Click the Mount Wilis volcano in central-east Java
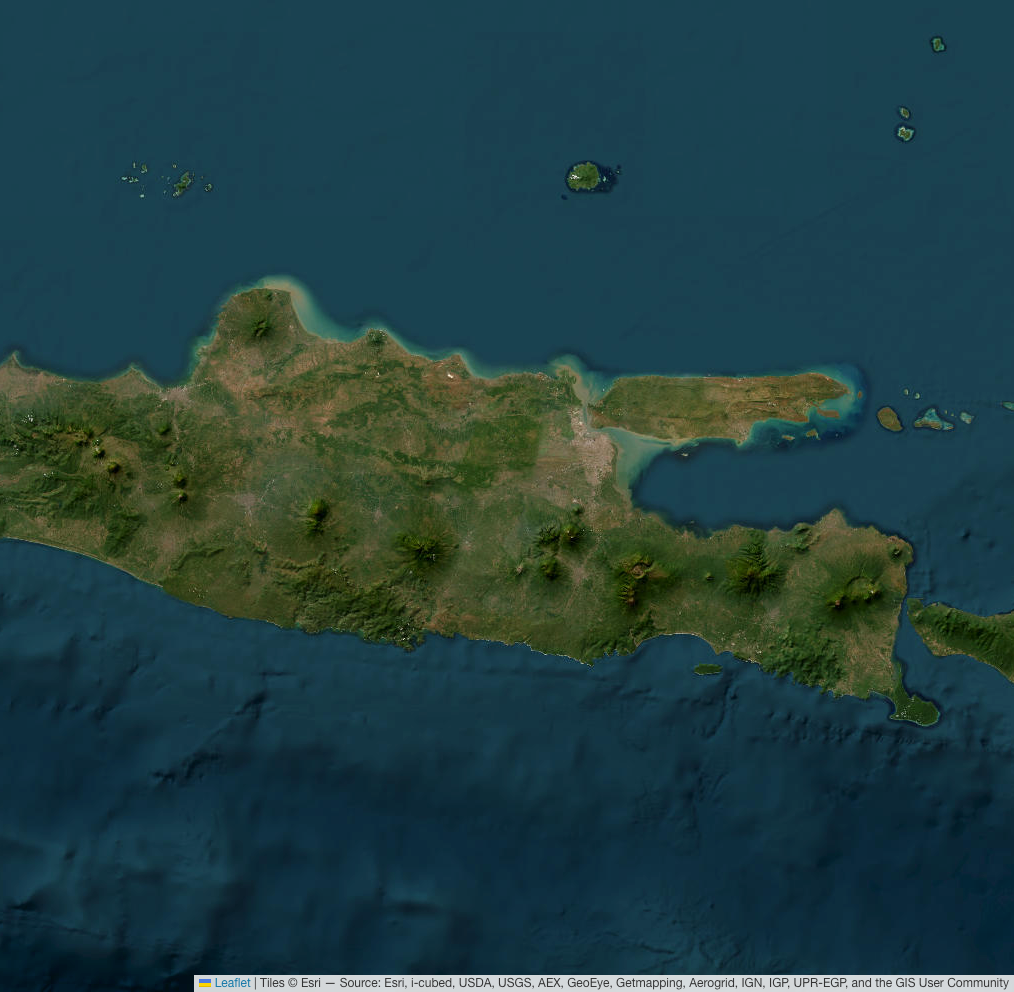The height and width of the screenshot is (992, 1014). (424, 546)
